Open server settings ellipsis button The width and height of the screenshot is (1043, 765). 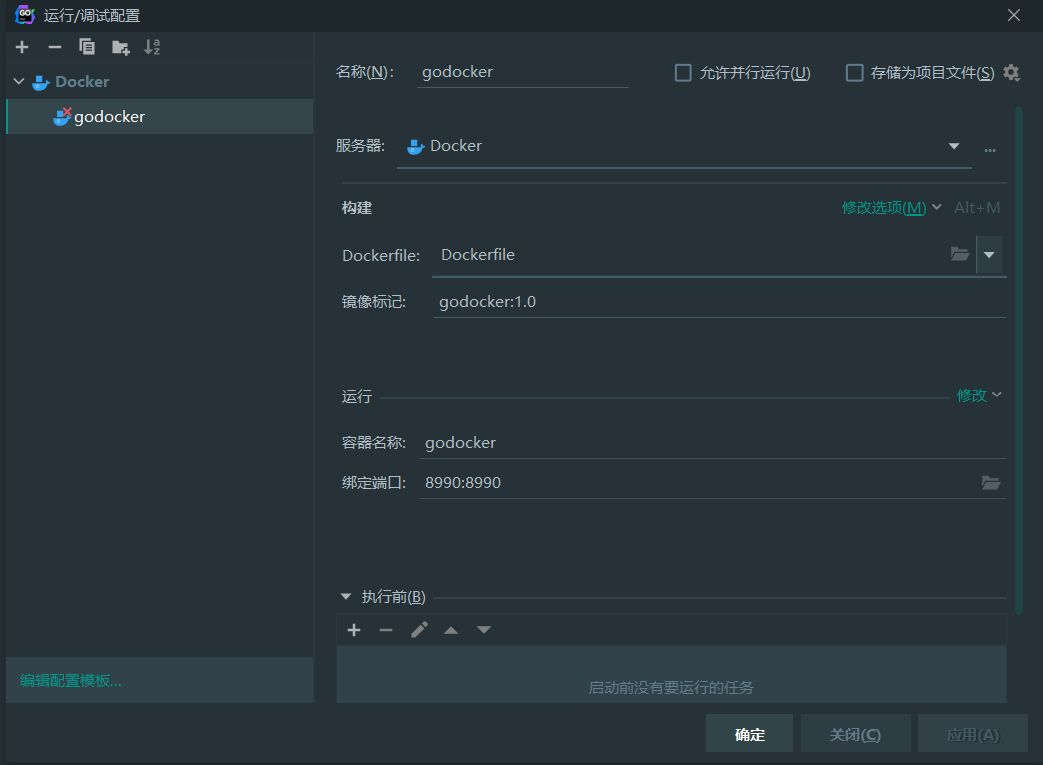coord(990,150)
